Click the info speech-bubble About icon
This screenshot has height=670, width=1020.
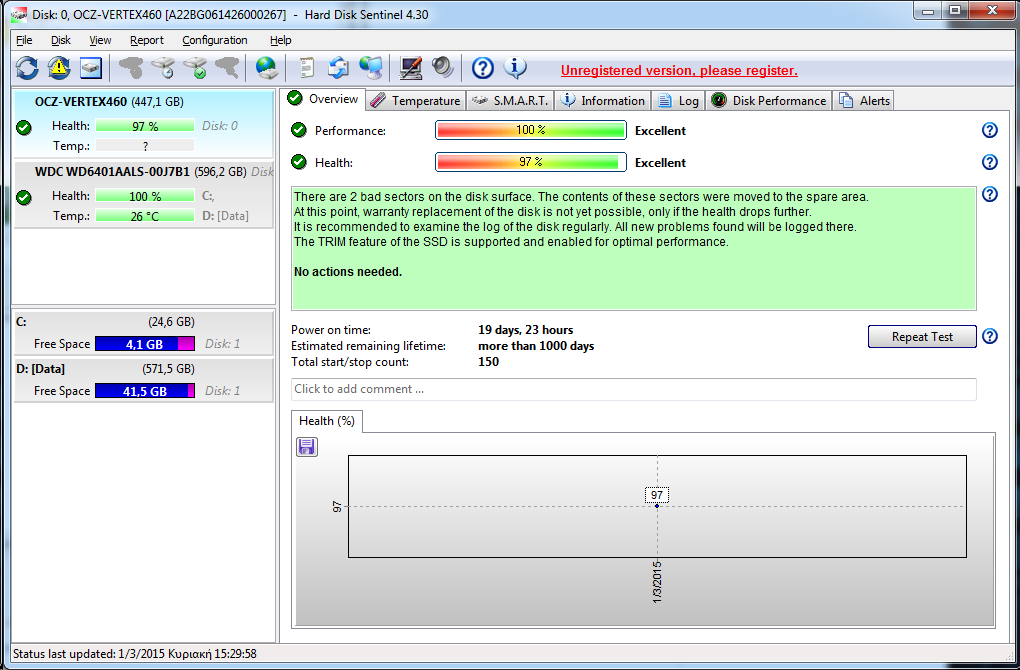515,67
